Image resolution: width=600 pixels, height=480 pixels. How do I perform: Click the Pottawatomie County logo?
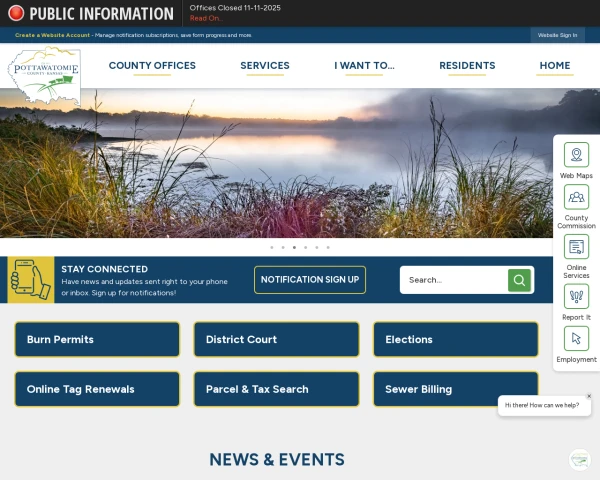click(44, 76)
